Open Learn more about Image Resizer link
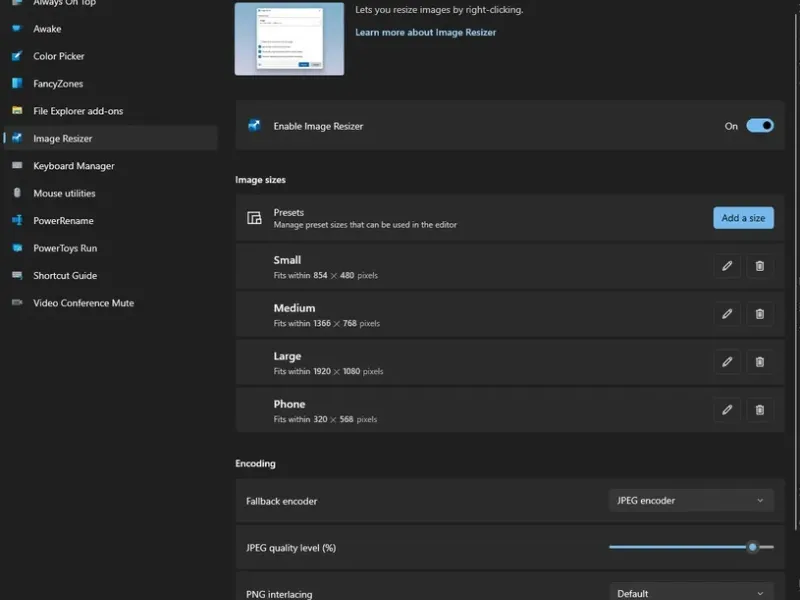Image resolution: width=800 pixels, height=600 pixels. pos(426,32)
